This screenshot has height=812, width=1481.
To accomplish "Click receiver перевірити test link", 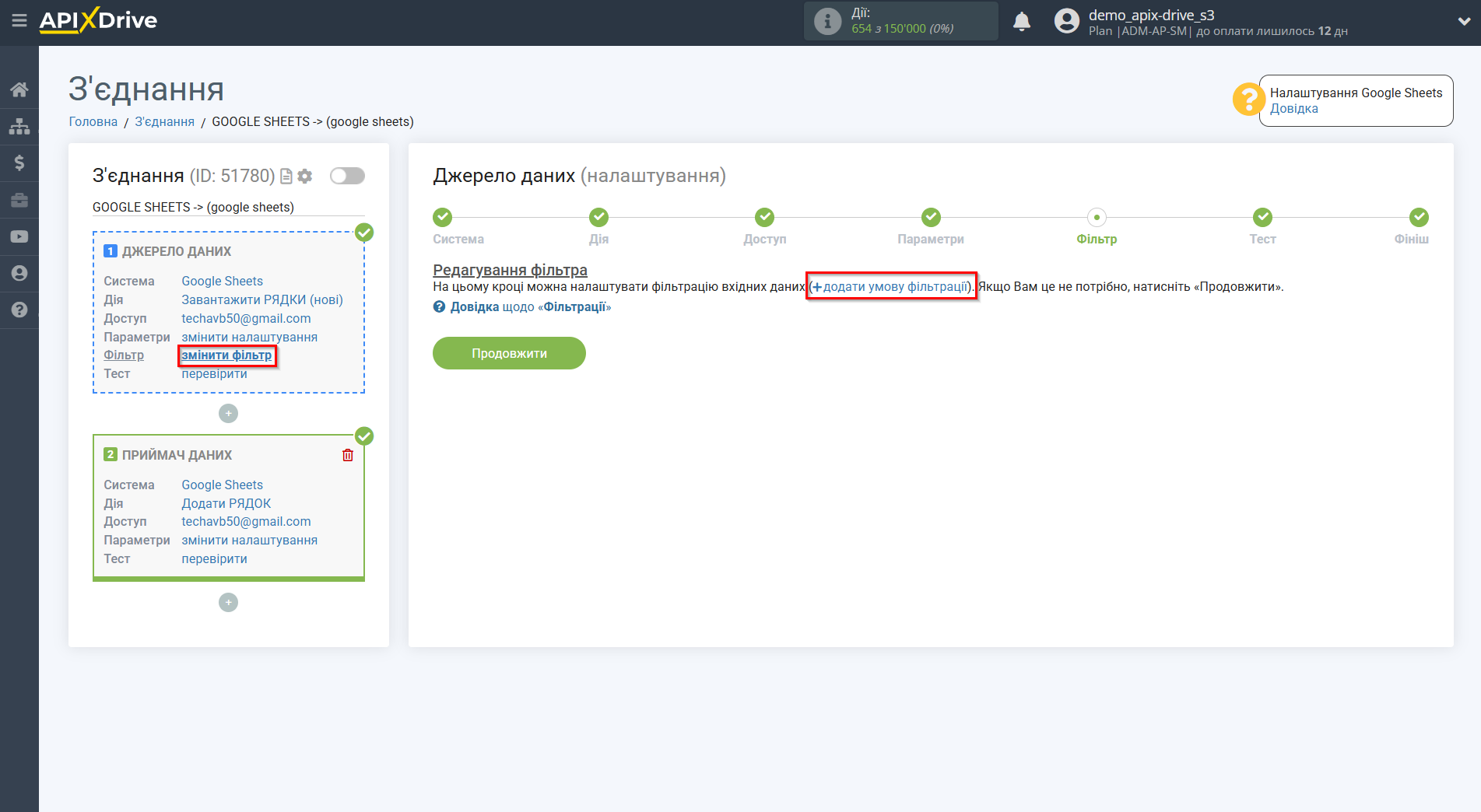I will click(215, 559).
